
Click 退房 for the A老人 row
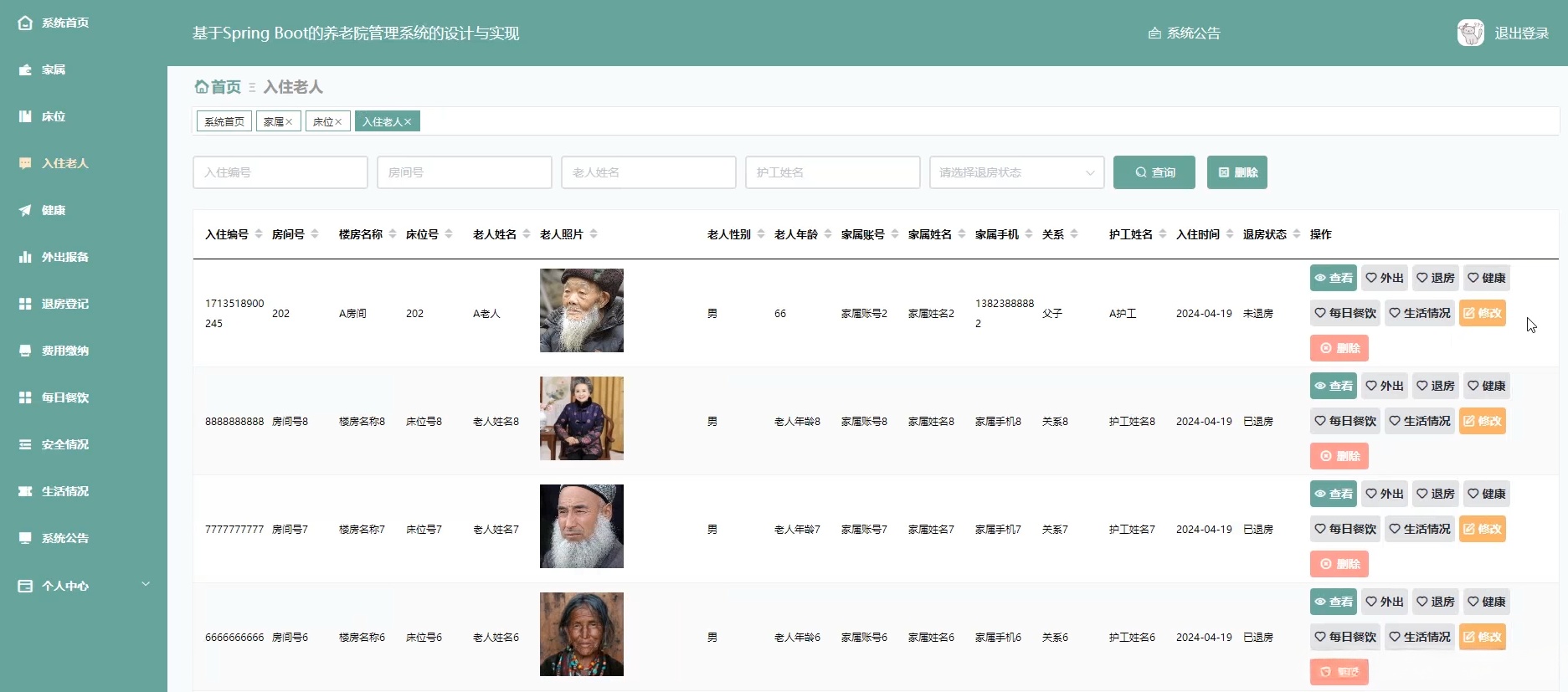point(1436,278)
